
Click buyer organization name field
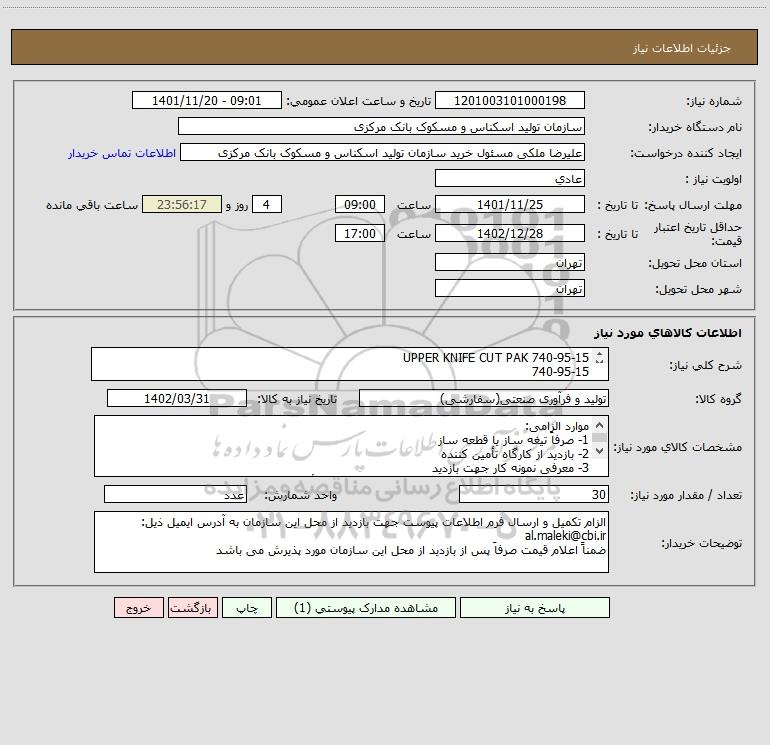click(381, 126)
